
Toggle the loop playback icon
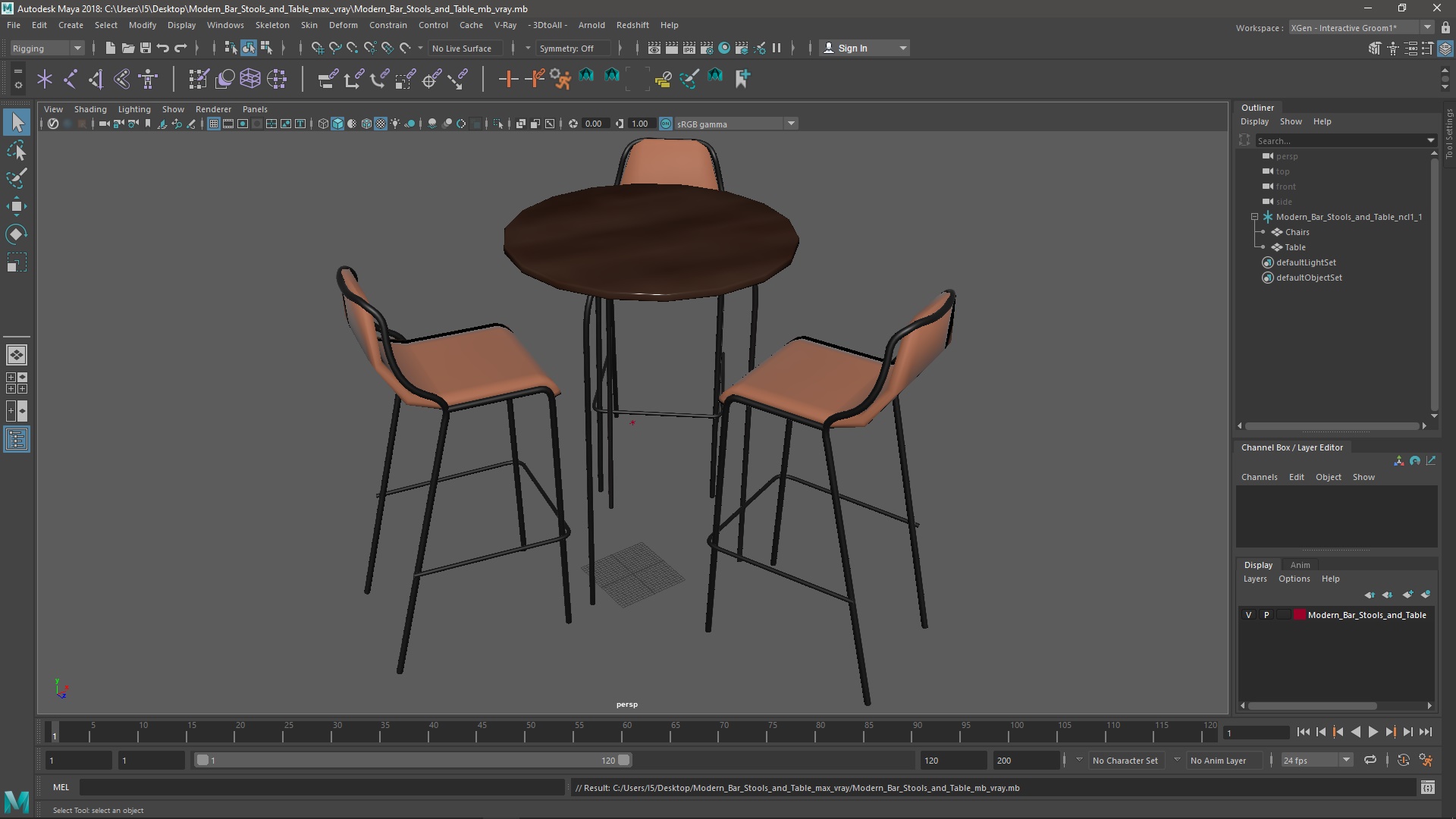1370,760
